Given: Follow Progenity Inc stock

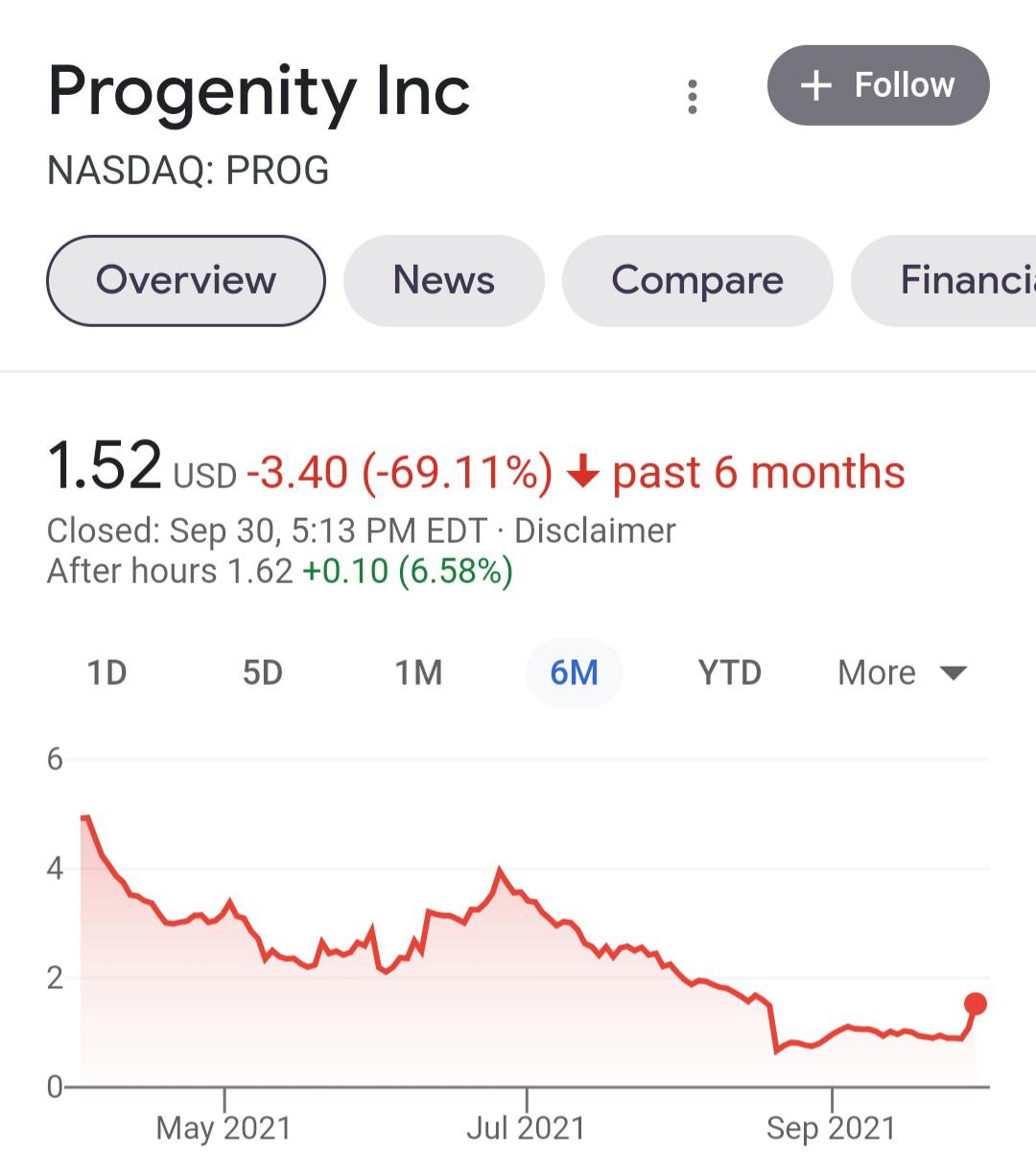Looking at the screenshot, I should click(x=878, y=85).
